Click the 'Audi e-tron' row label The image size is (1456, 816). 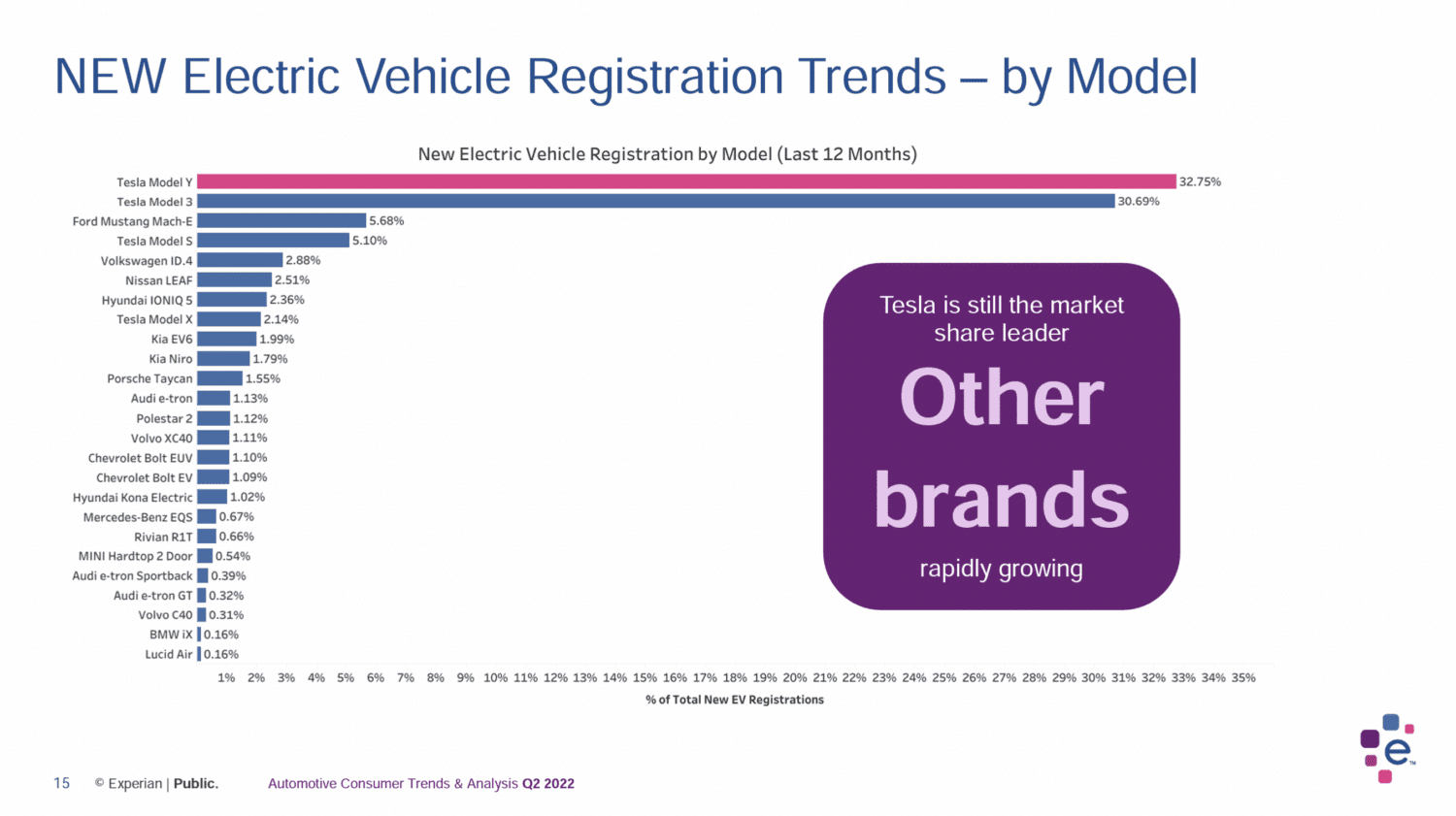pos(162,399)
